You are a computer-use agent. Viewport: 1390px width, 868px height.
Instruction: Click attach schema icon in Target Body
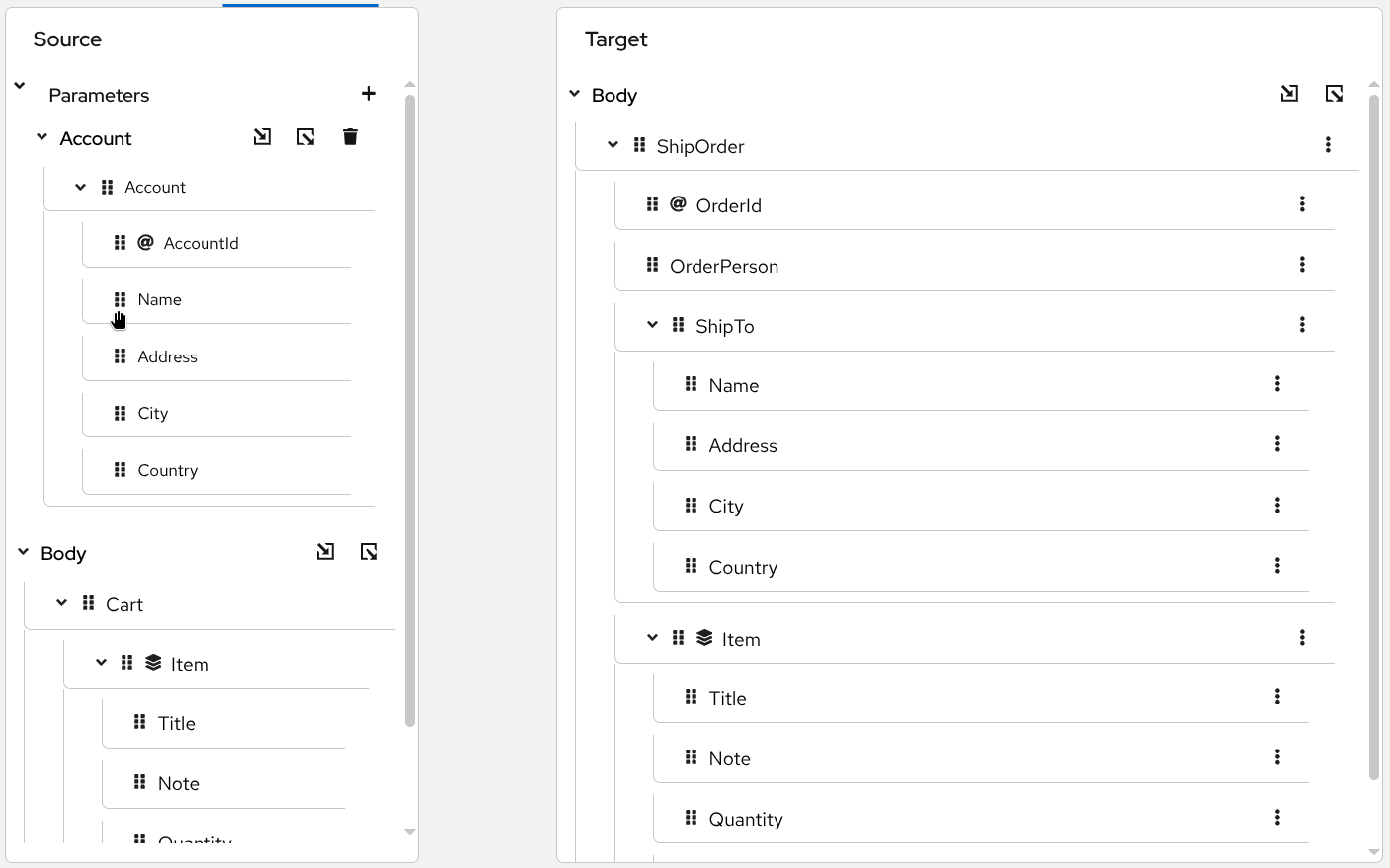(x=1289, y=94)
